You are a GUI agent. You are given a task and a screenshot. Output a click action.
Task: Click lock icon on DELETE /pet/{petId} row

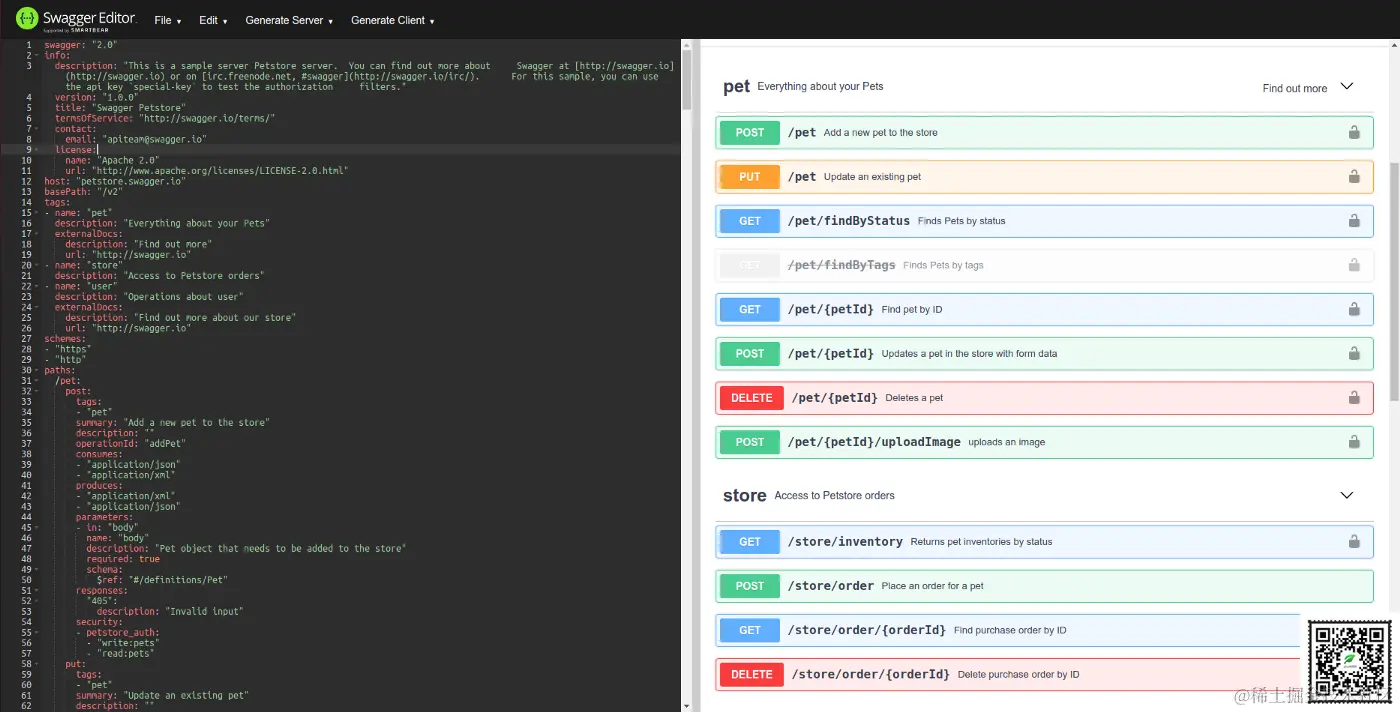(x=1354, y=397)
